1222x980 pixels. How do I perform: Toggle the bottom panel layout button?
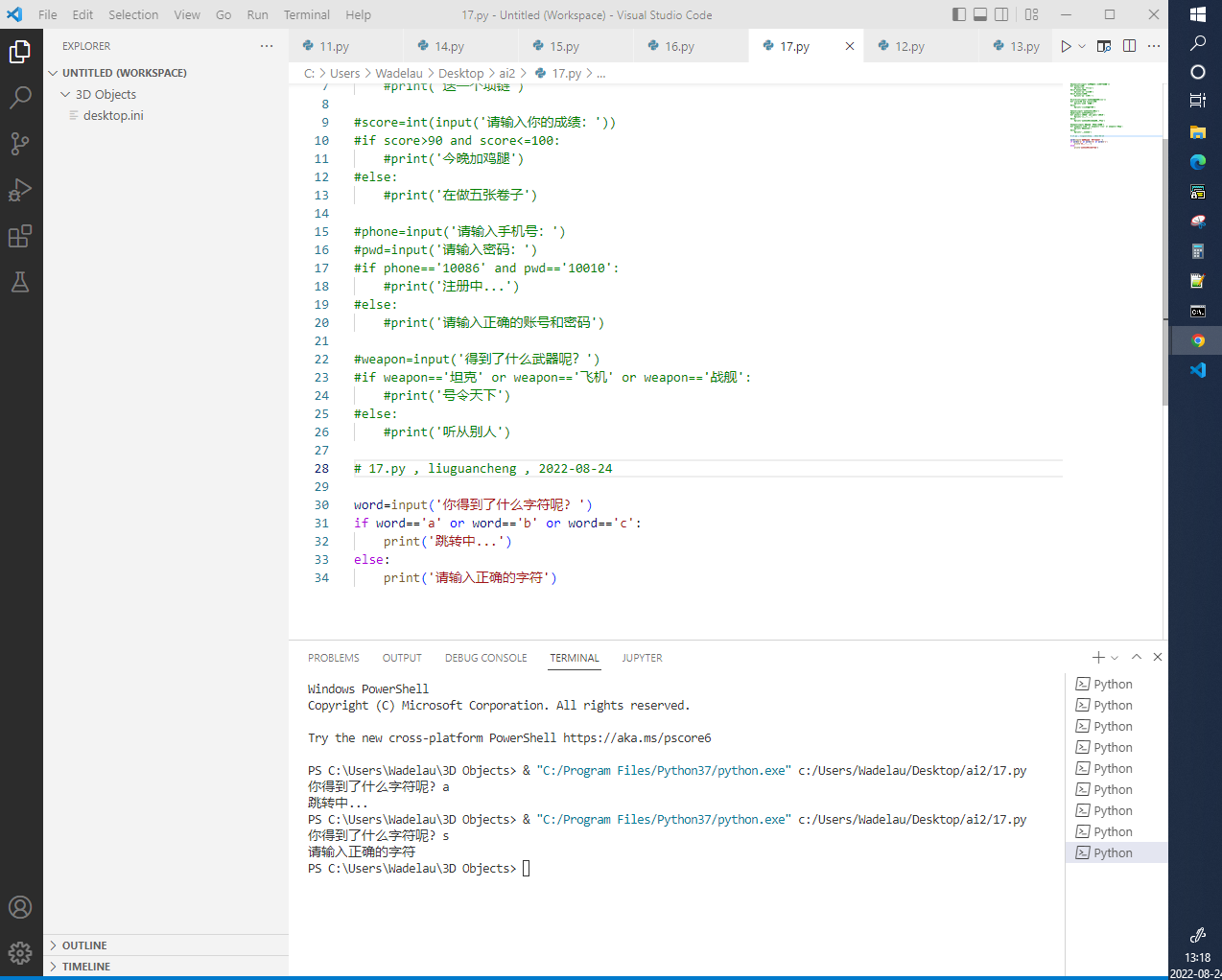(980, 14)
